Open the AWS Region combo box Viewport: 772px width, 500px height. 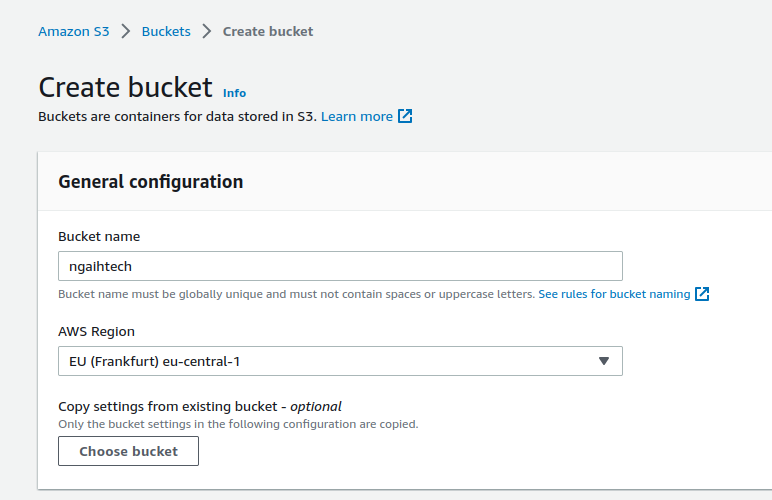pyautogui.click(x=340, y=361)
